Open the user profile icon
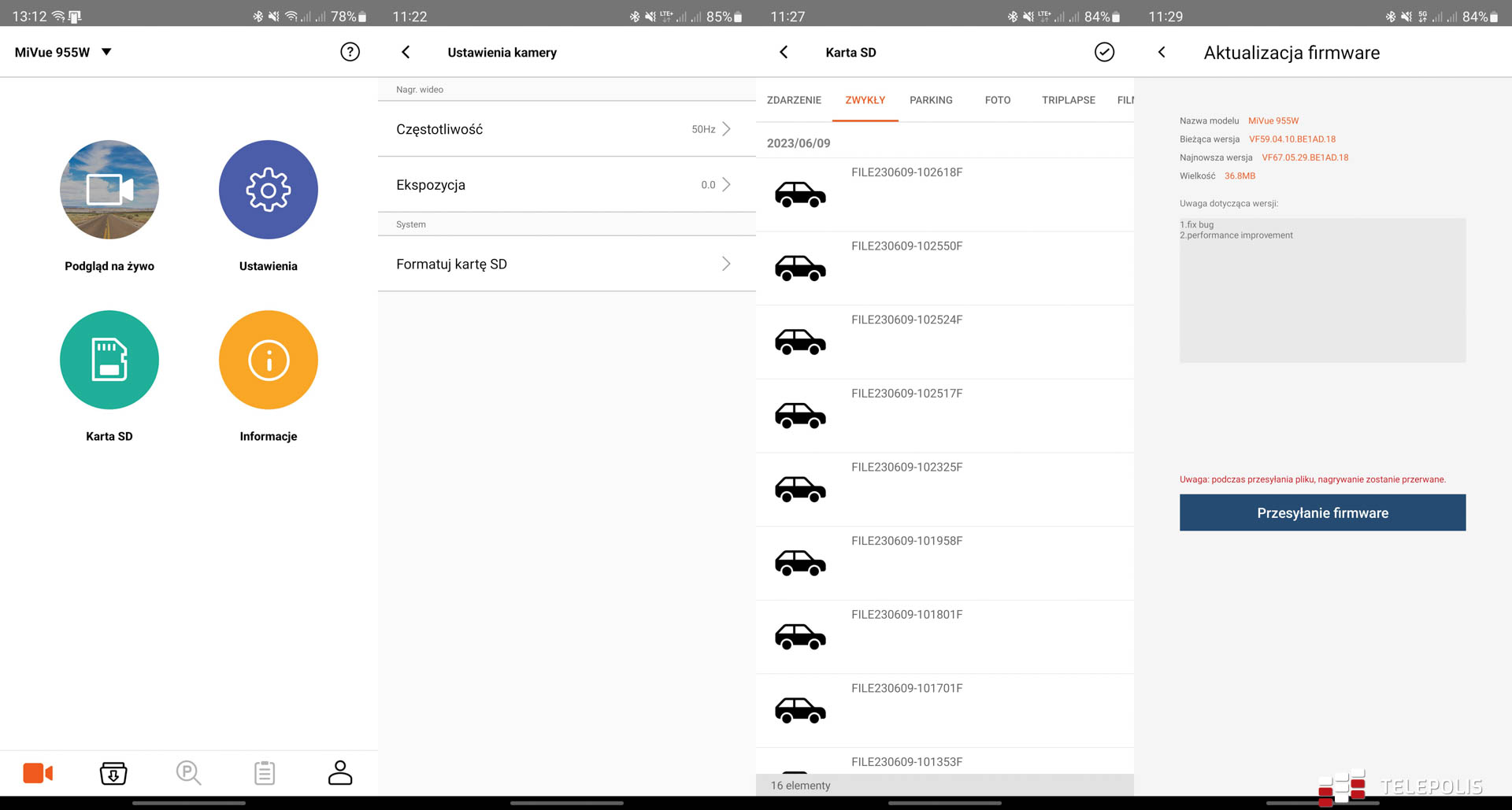The height and width of the screenshot is (810, 1512). tap(340, 773)
